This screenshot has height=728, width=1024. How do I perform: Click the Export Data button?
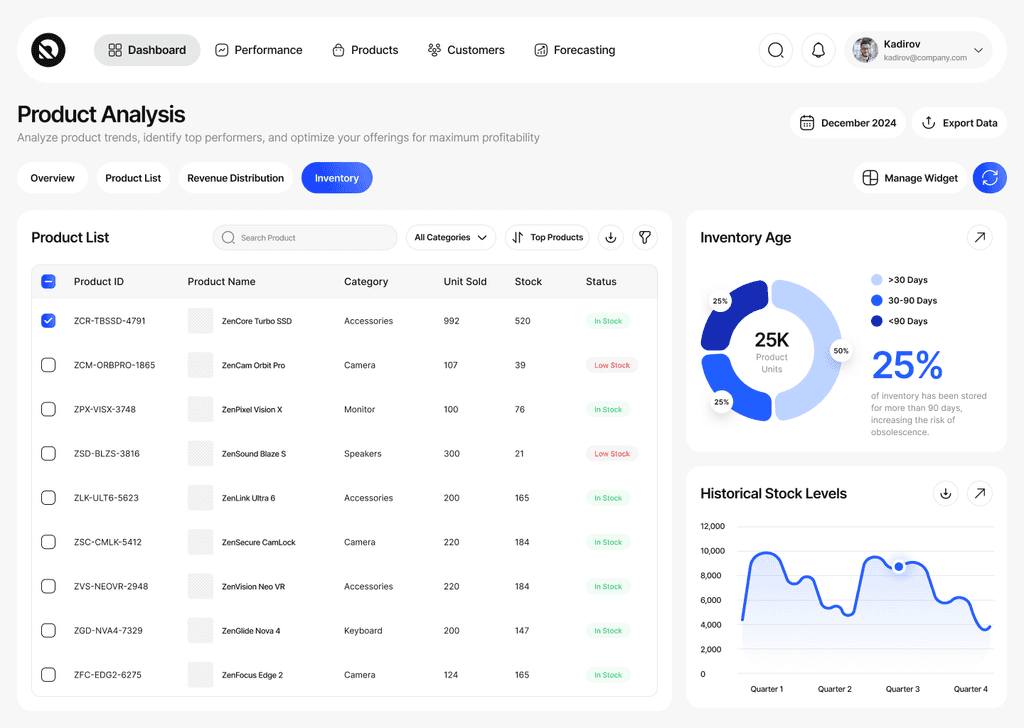pyautogui.click(x=958, y=123)
